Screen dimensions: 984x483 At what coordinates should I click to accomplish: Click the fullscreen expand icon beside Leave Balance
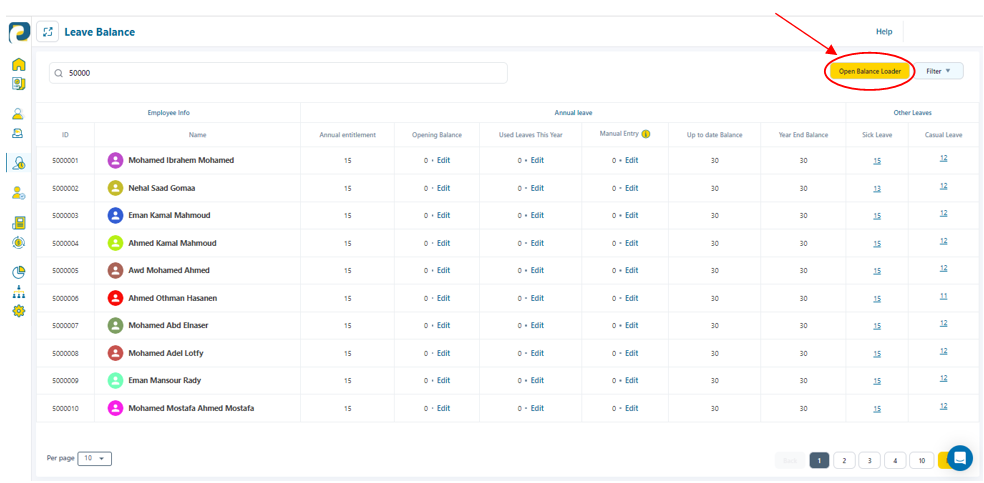47,32
